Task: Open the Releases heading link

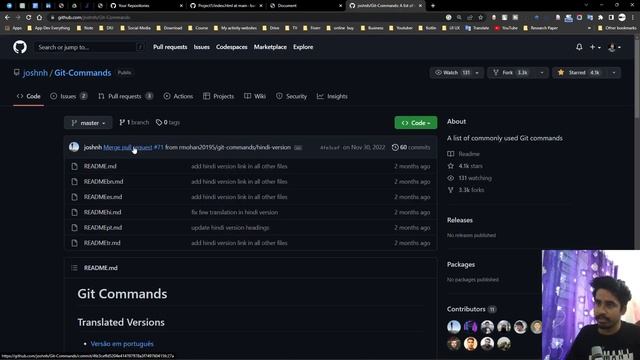Action: (460, 220)
